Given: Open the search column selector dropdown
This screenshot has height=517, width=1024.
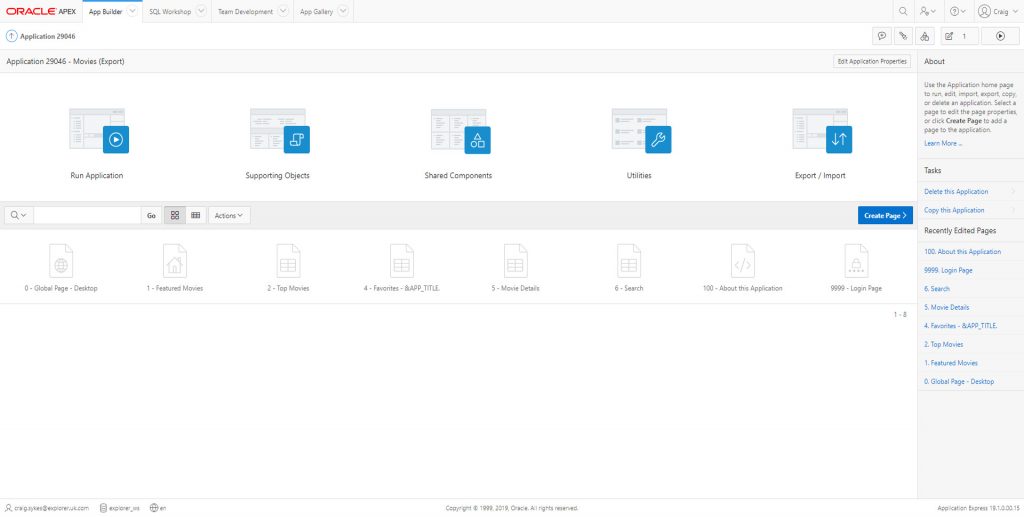Looking at the screenshot, I should pyautogui.click(x=19, y=215).
